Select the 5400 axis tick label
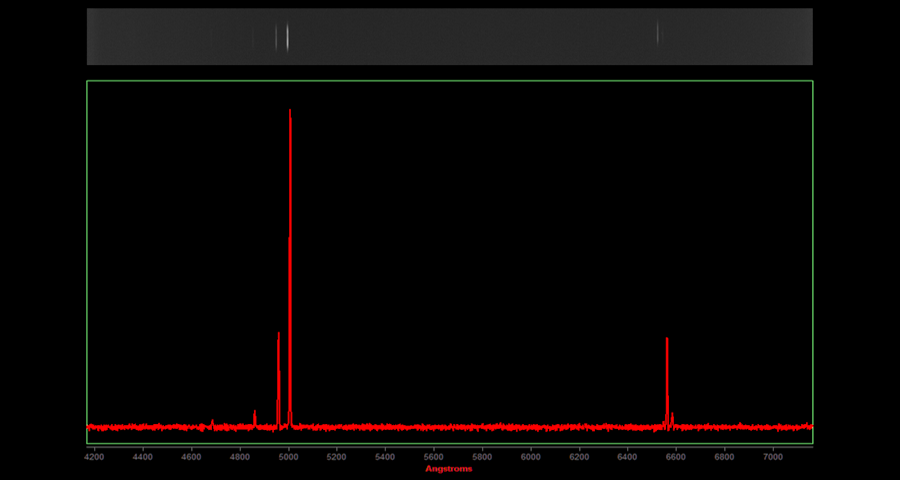The image size is (900, 480). pos(385,456)
